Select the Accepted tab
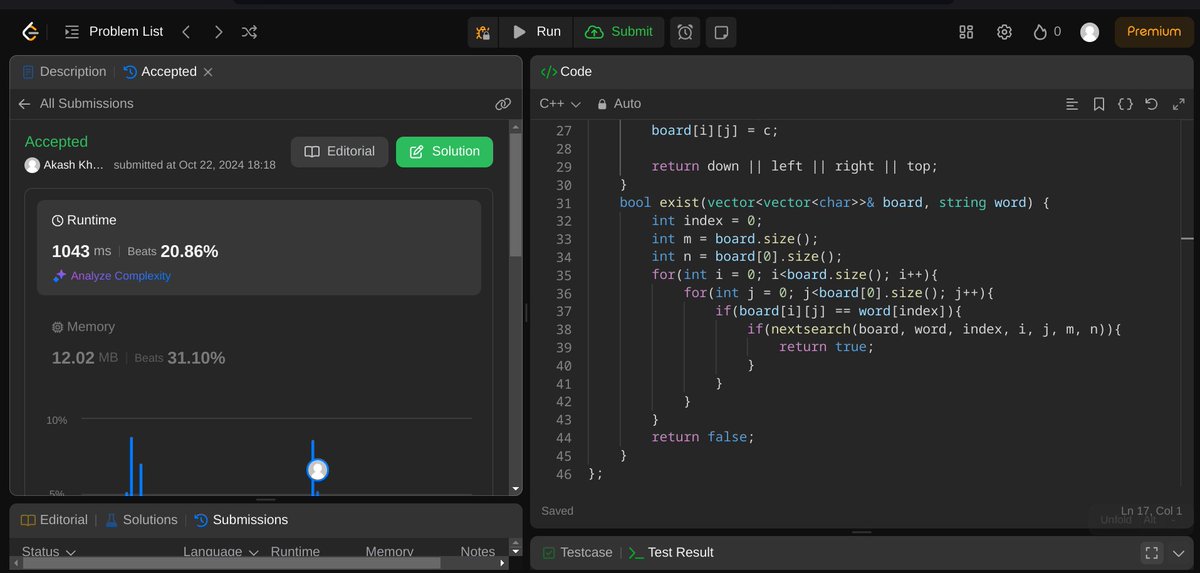1200x573 pixels. point(160,72)
